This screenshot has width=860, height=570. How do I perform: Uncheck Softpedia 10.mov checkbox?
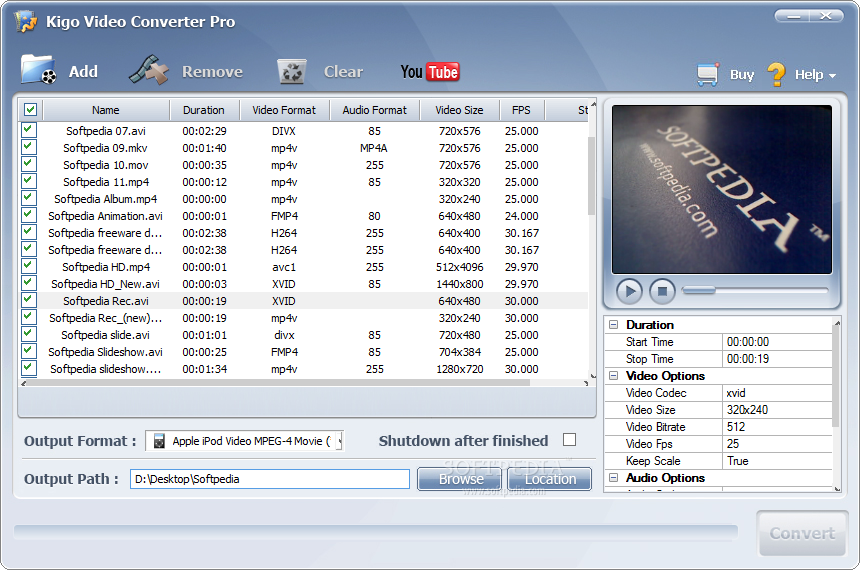[x=29, y=164]
